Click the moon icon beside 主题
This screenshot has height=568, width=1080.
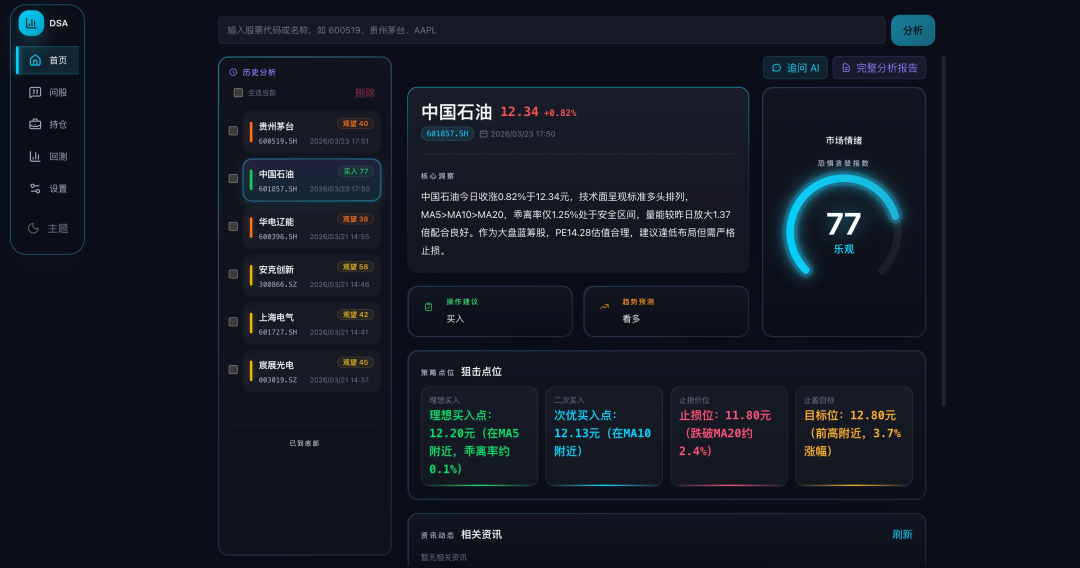pos(33,229)
